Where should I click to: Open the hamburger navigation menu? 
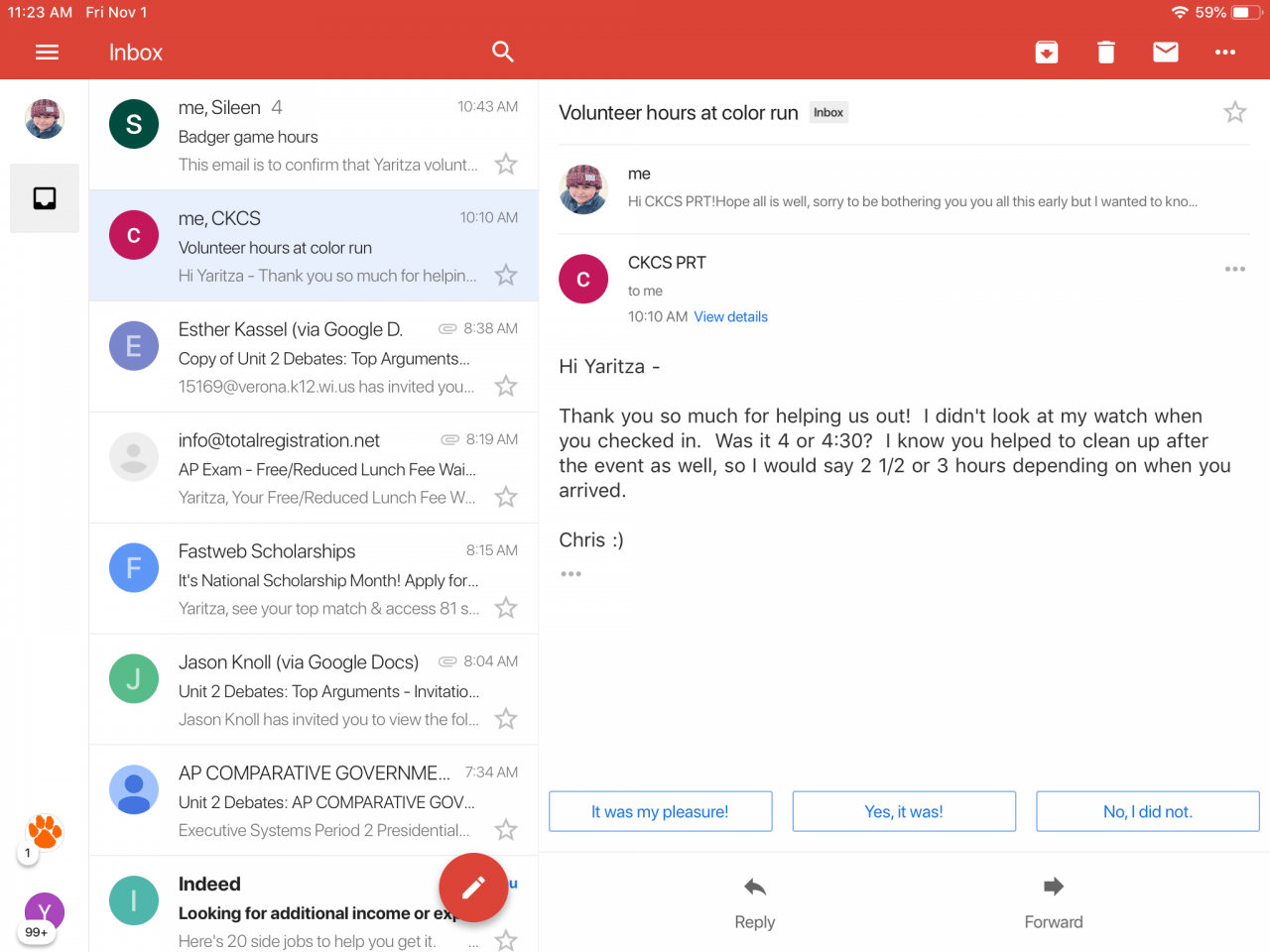(x=47, y=53)
